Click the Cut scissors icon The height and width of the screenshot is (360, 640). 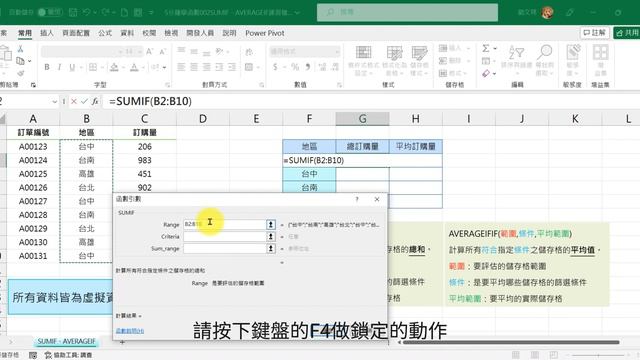[20, 49]
